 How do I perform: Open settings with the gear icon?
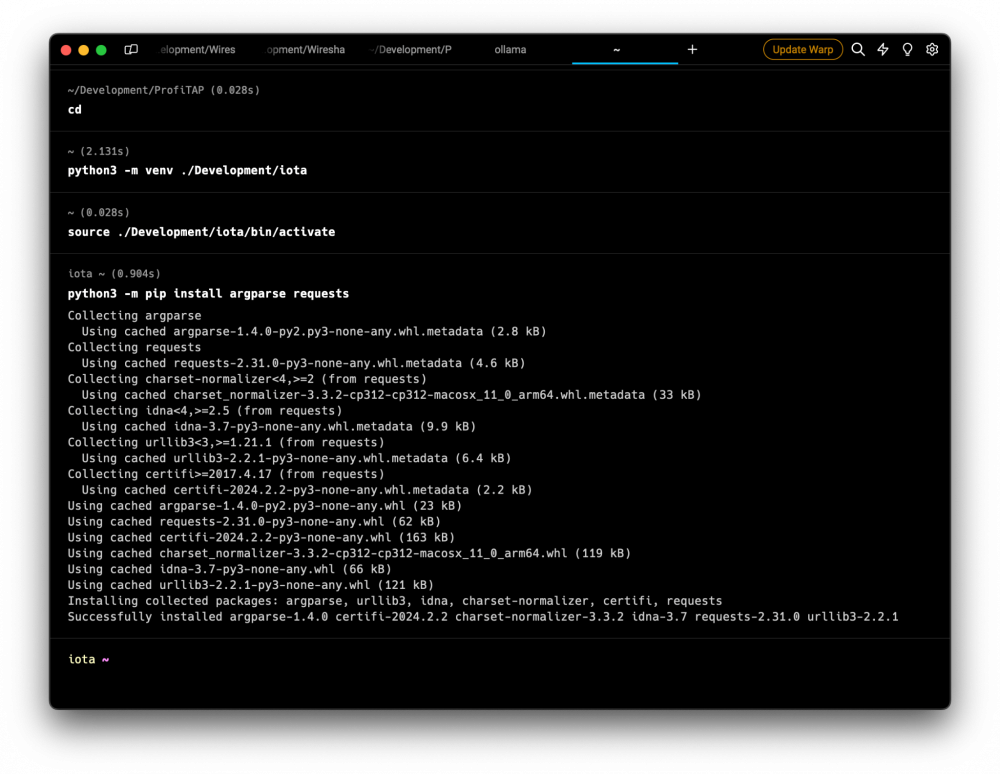pyautogui.click(x=932, y=50)
